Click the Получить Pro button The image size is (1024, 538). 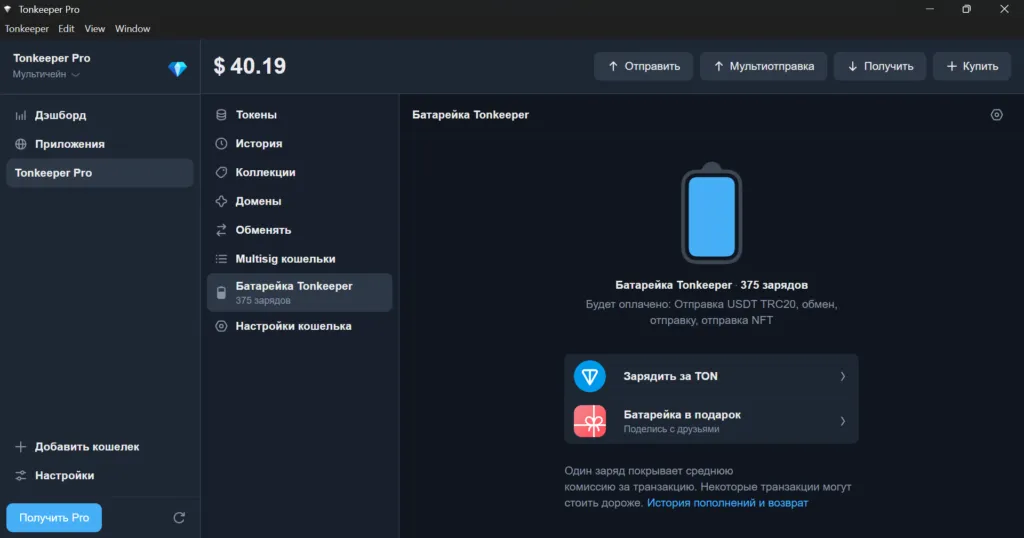(54, 518)
